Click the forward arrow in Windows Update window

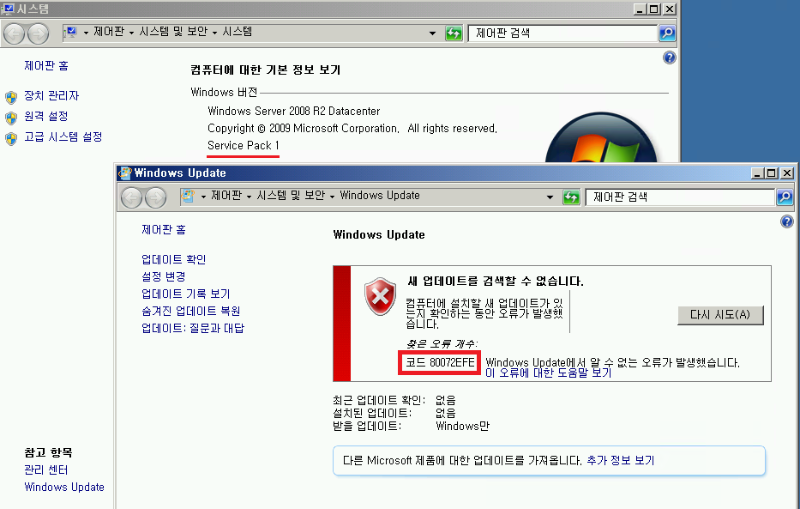click(x=155, y=197)
